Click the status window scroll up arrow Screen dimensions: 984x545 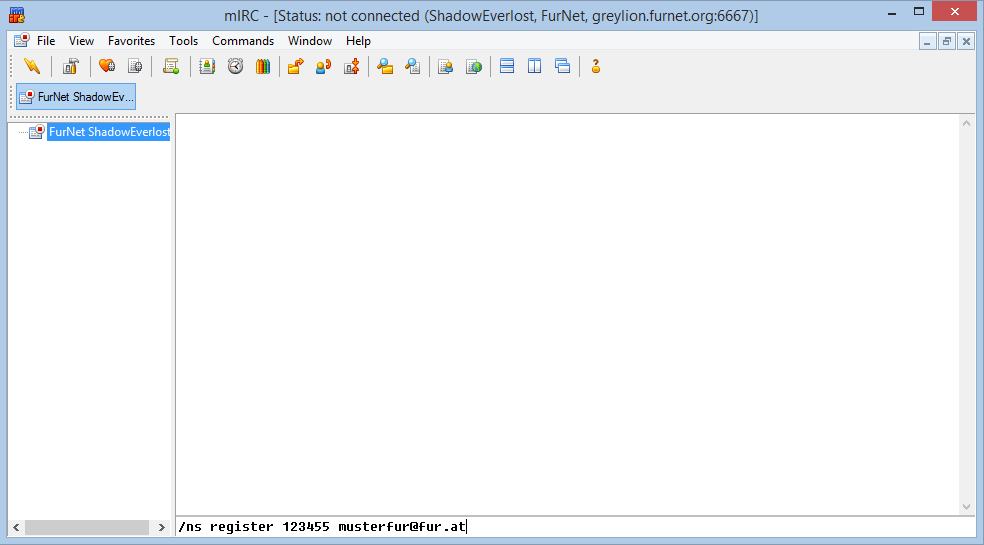click(966, 123)
